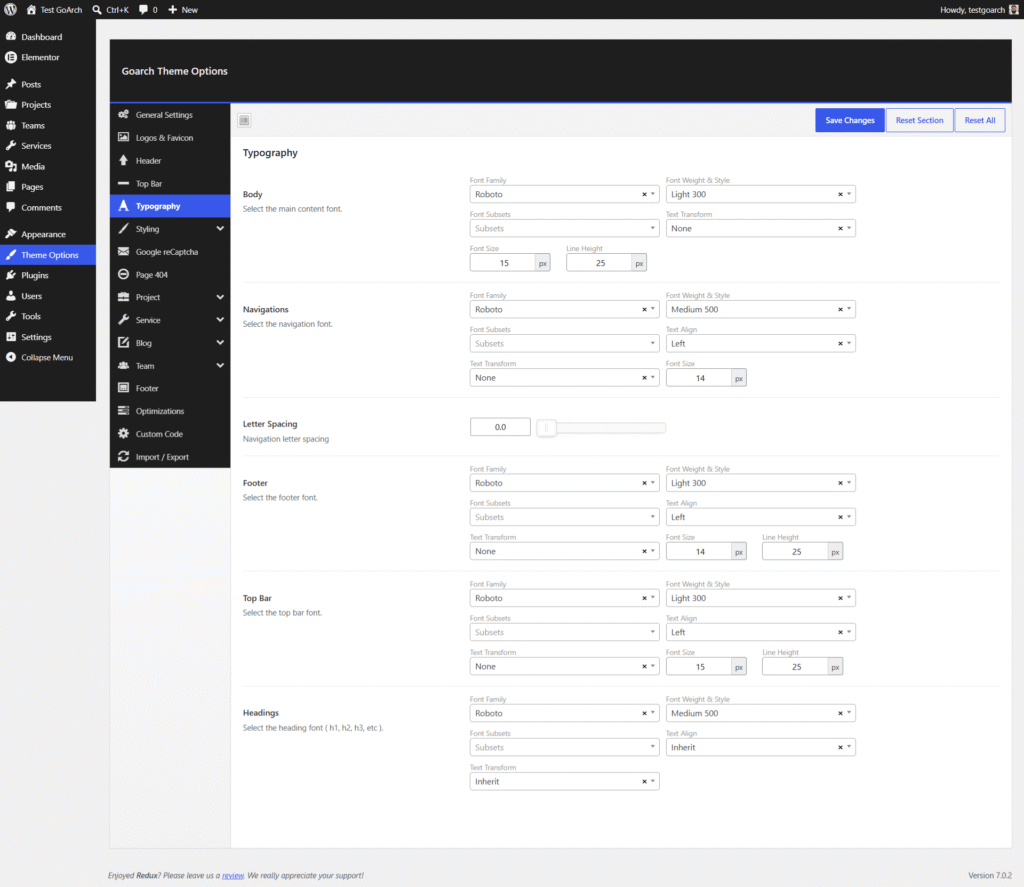Image resolution: width=1024 pixels, height=887 pixels.
Task: Click the Header up-arrow icon
Action: point(123,160)
